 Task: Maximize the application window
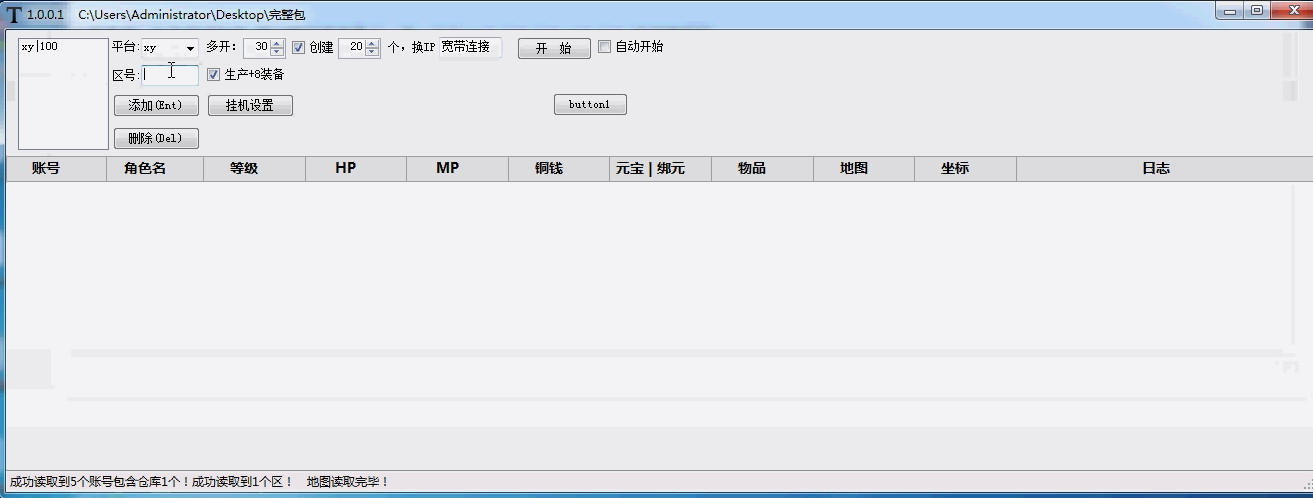pyautogui.click(x=1256, y=11)
